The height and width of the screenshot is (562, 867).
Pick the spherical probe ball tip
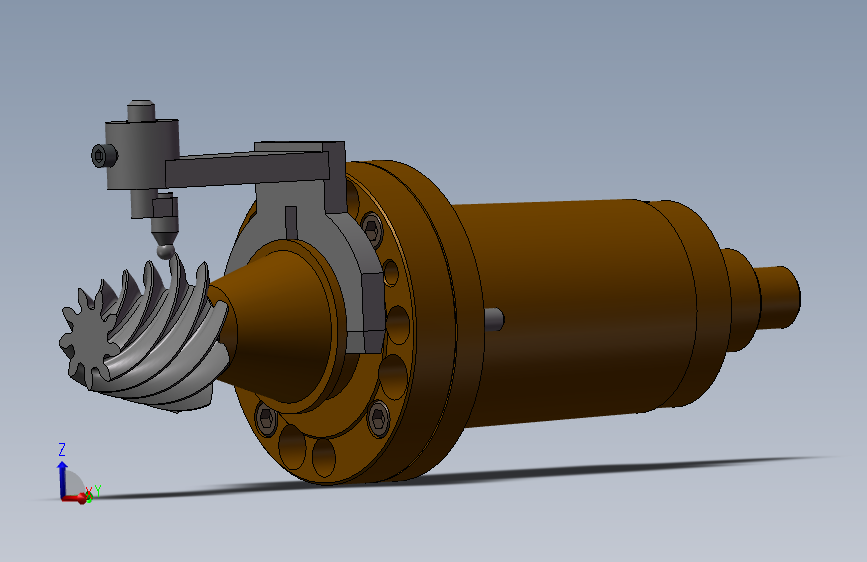point(165,251)
